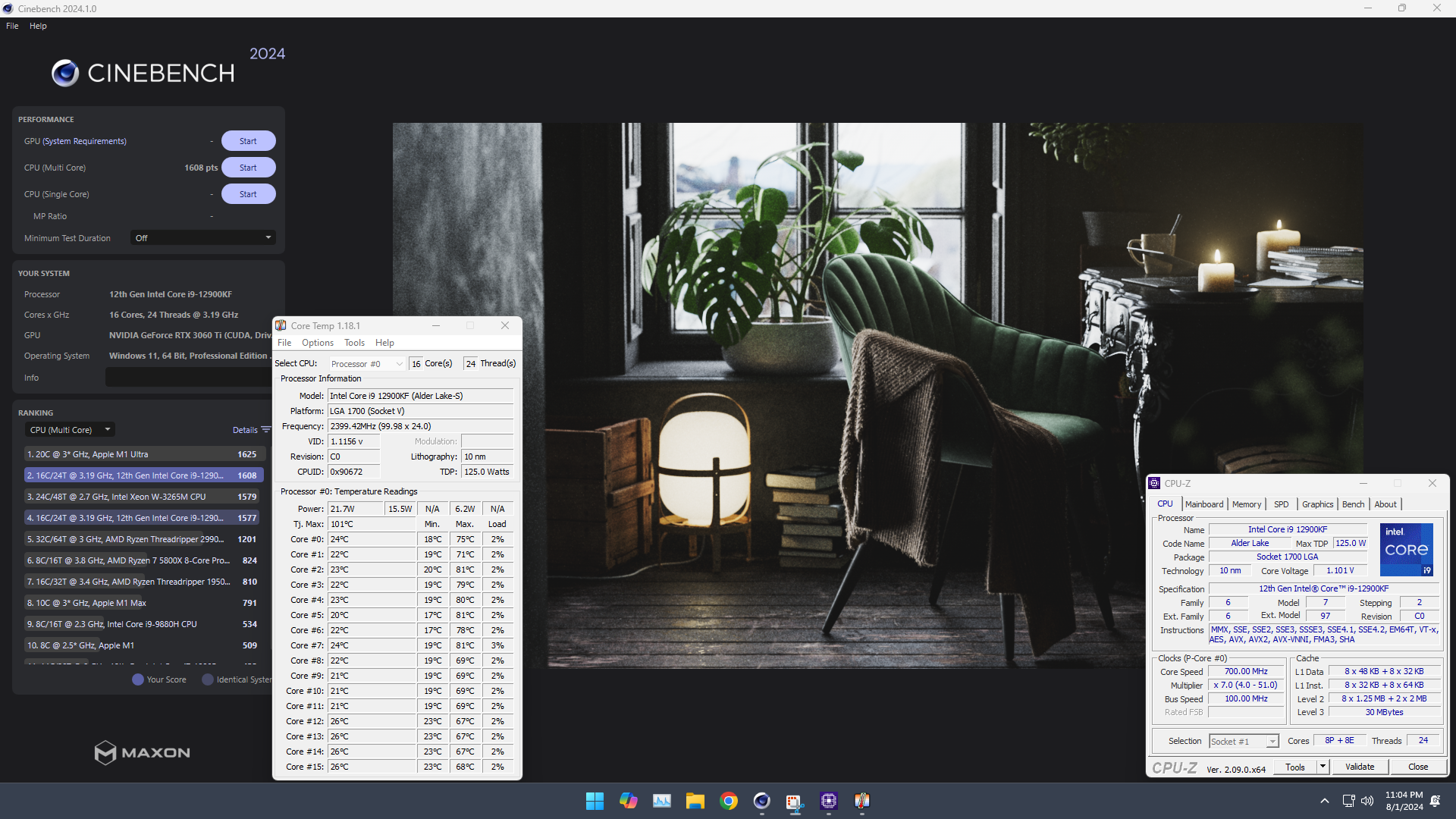Start the CPU (Single Core) benchmark
1456x819 pixels.
(248, 194)
